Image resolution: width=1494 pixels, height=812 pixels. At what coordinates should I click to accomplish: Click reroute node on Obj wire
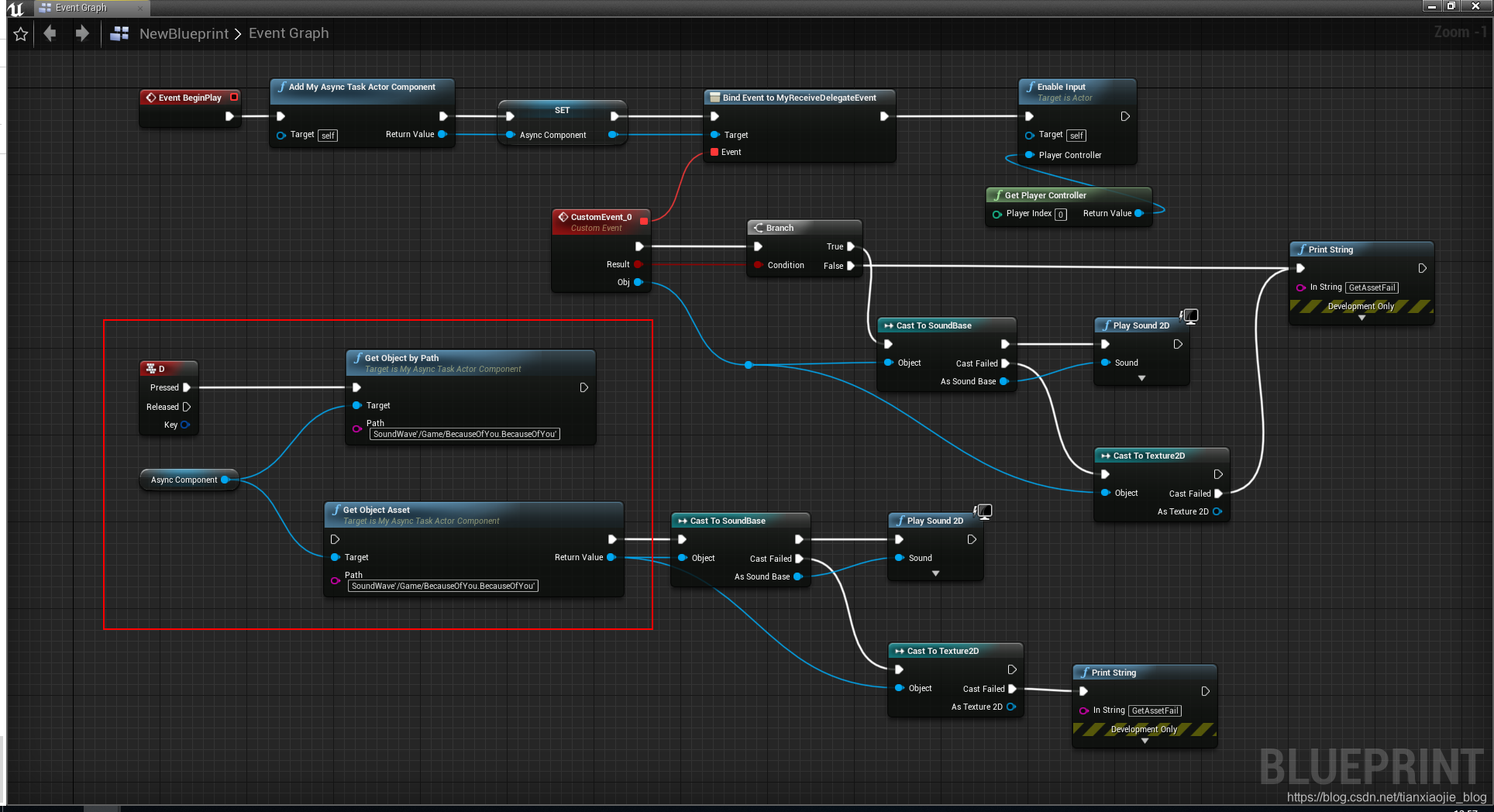click(749, 364)
